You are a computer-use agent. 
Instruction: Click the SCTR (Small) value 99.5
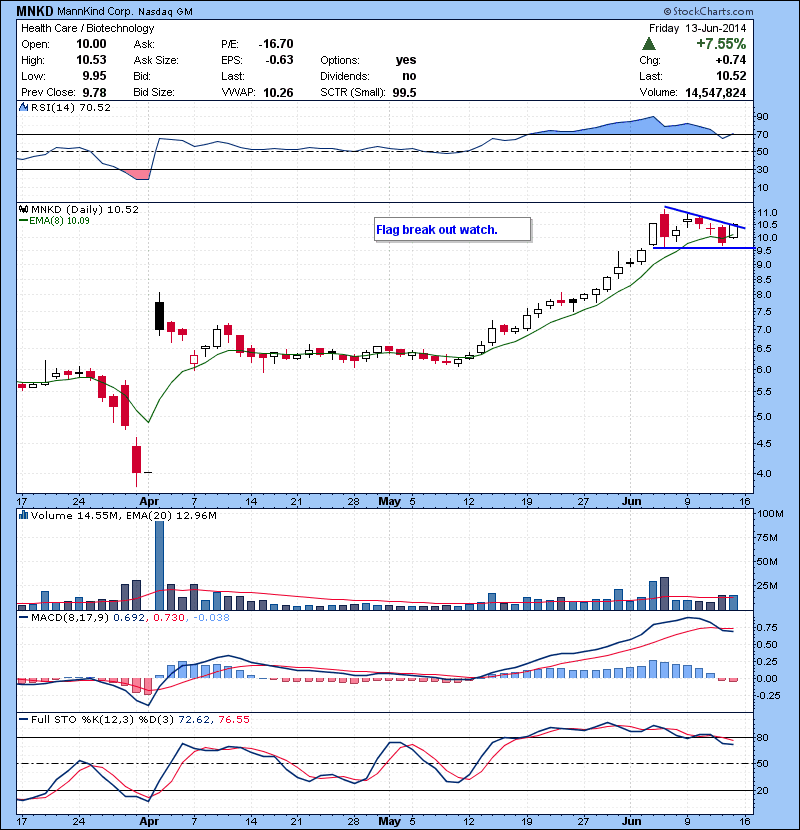pos(405,92)
